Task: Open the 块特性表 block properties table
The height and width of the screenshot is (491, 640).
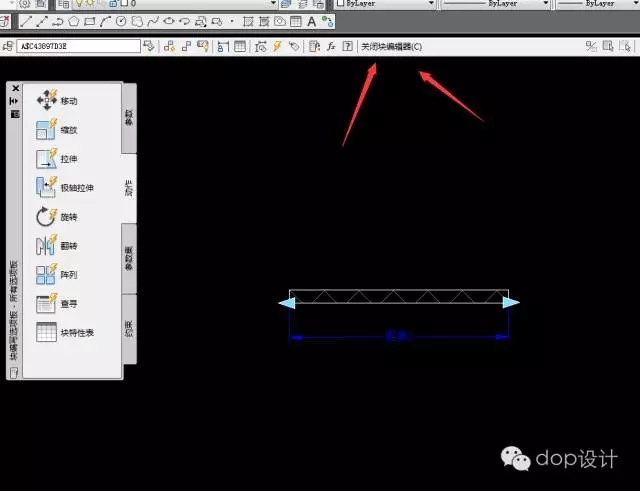Action: tap(49, 333)
